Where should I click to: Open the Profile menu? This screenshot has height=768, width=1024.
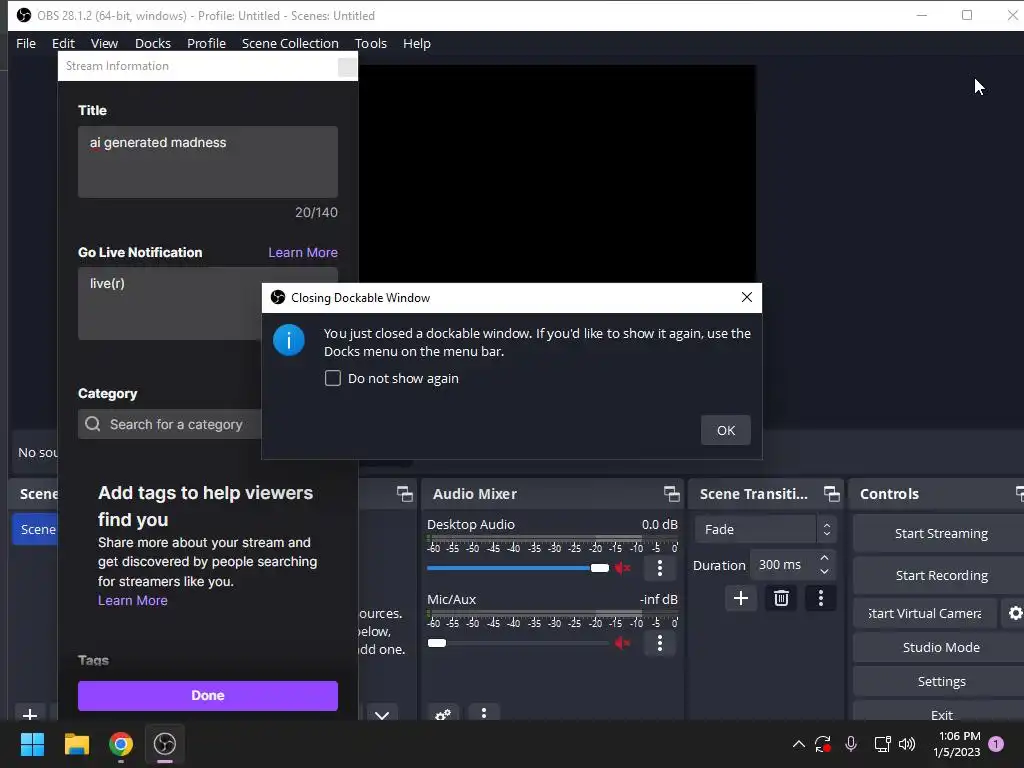pos(206,43)
